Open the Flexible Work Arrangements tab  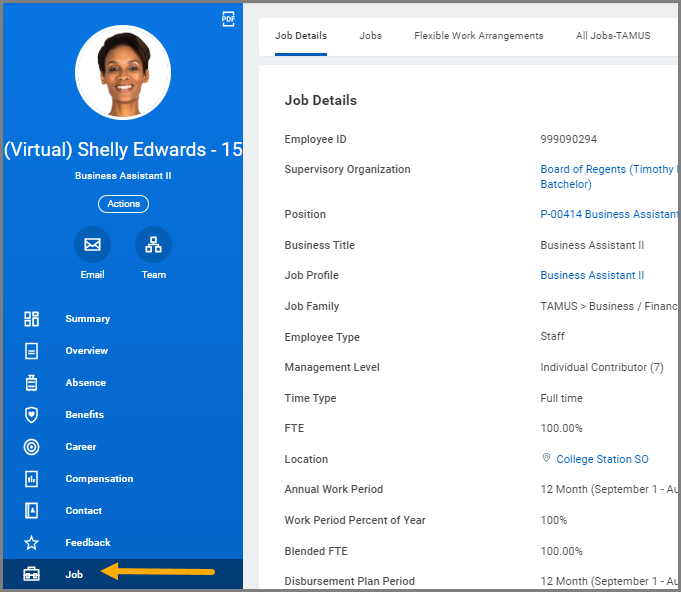[x=478, y=36]
